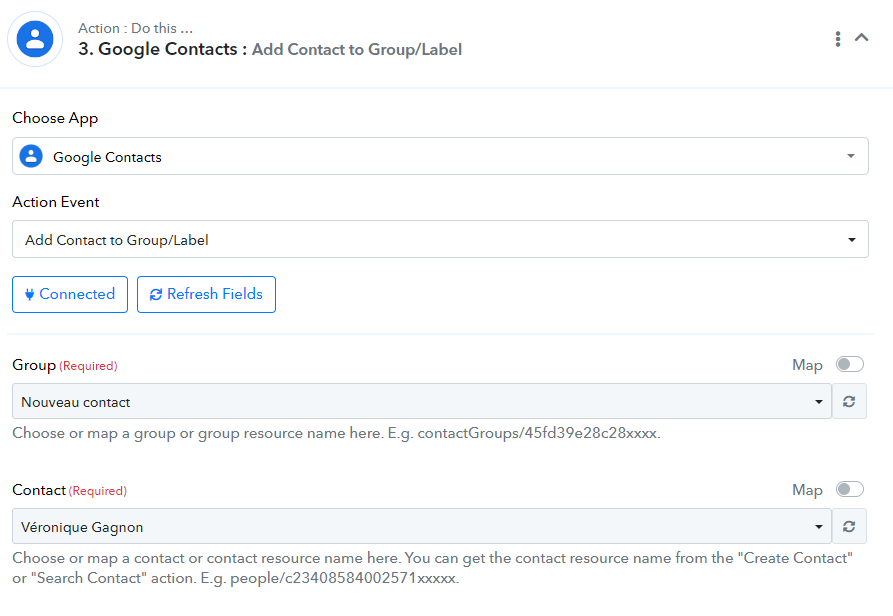Image resolution: width=893 pixels, height=616 pixels.
Task: Click the Group field help text
Action: click(x=336, y=433)
